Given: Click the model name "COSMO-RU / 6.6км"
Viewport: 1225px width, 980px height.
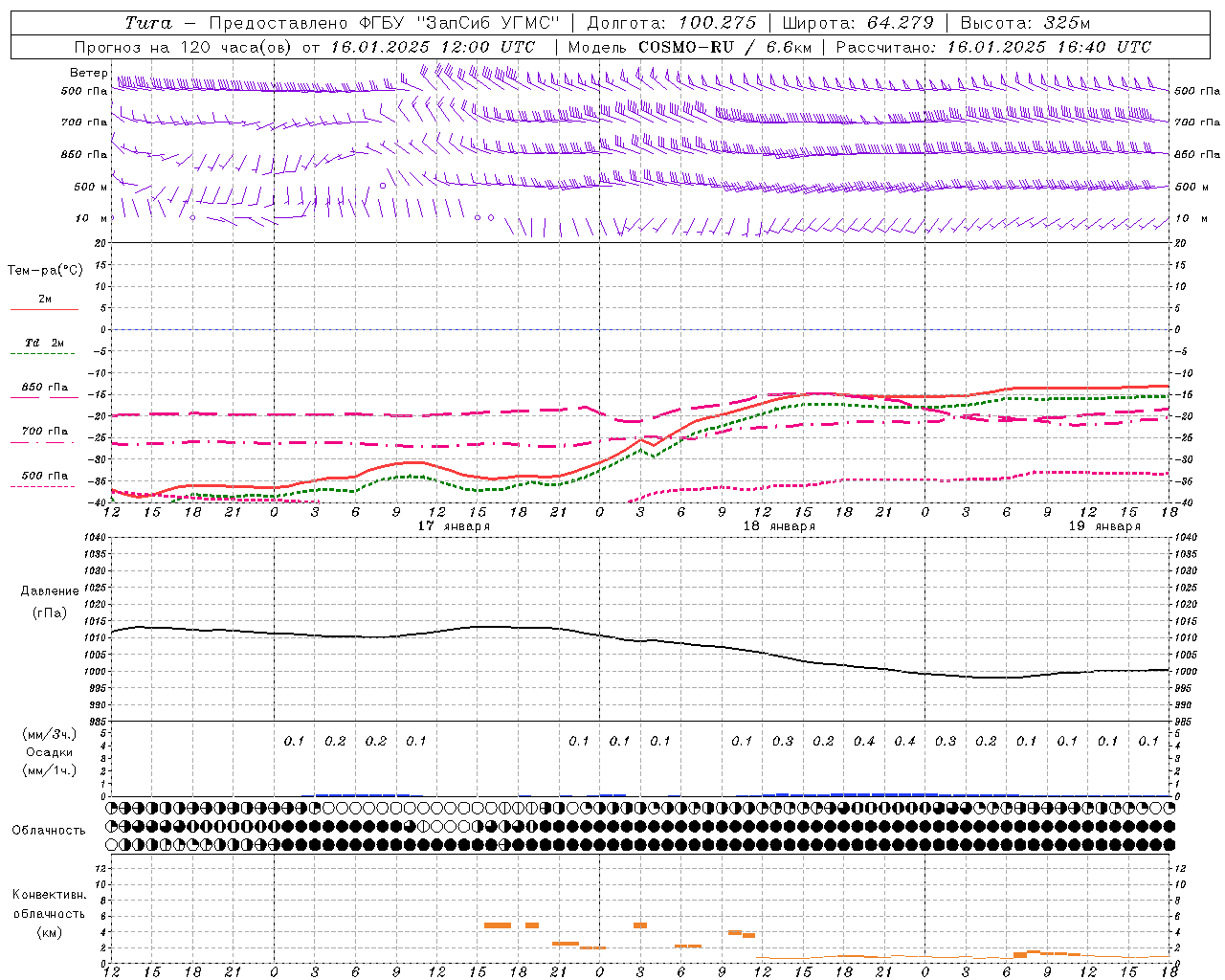Looking at the screenshot, I should point(724,47).
